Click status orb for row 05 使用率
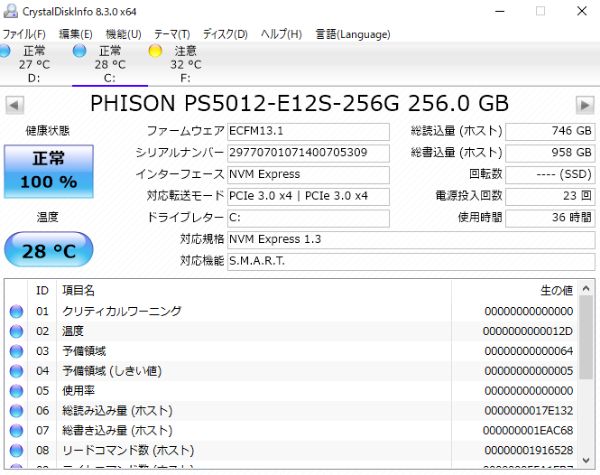600x475 pixels. coord(16,391)
